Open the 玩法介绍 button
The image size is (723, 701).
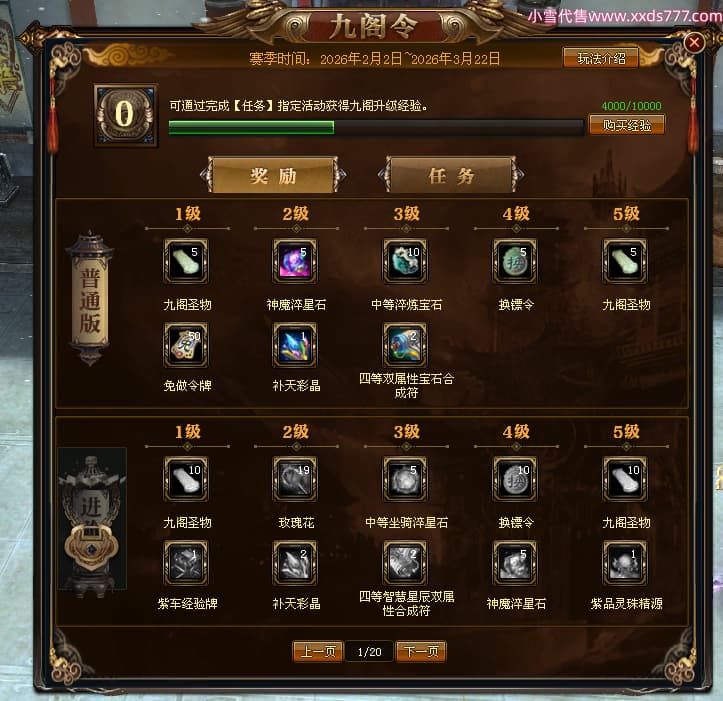coord(601,58)
